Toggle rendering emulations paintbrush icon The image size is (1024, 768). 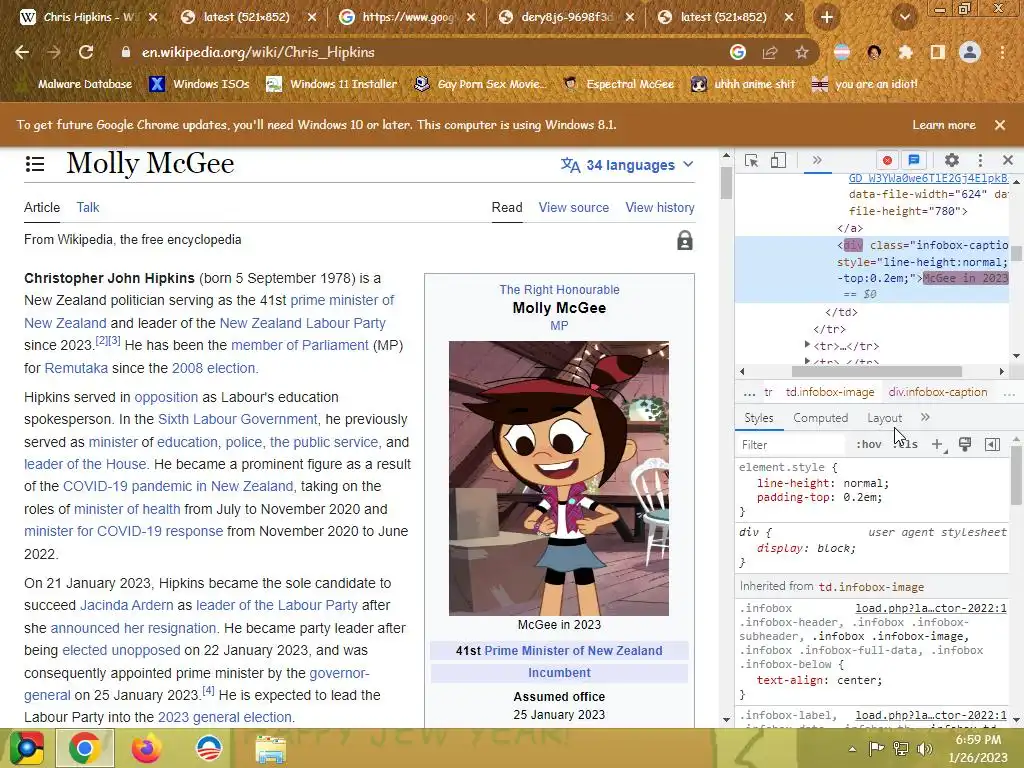coord(965,445)
